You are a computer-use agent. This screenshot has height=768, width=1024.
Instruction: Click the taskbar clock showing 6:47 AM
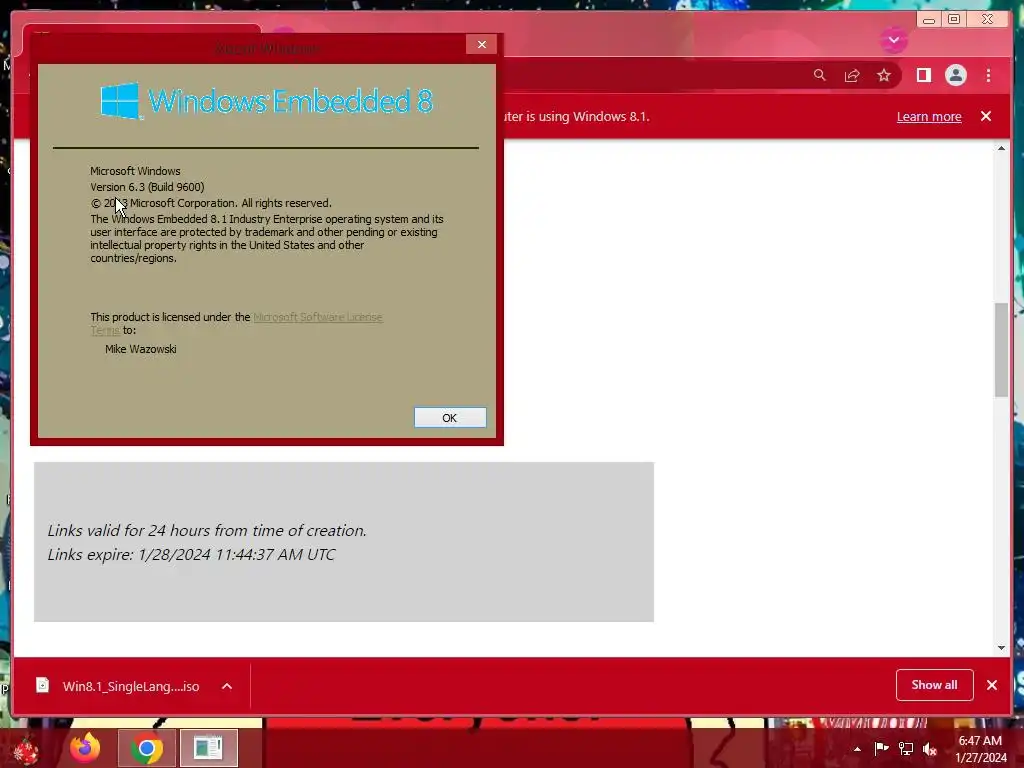pos(980,749)
